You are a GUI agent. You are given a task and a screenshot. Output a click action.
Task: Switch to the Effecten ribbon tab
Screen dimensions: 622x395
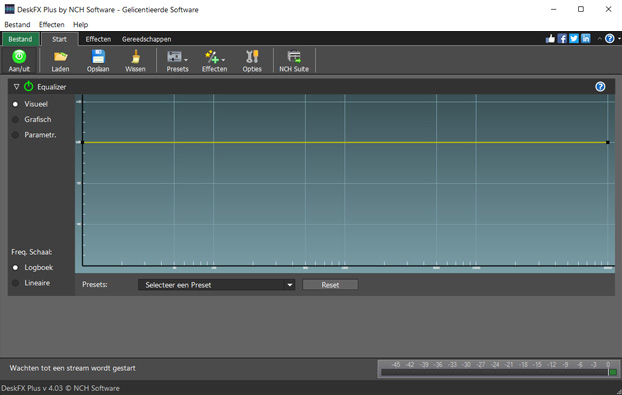pyautogui.click(x=98, y=39)
